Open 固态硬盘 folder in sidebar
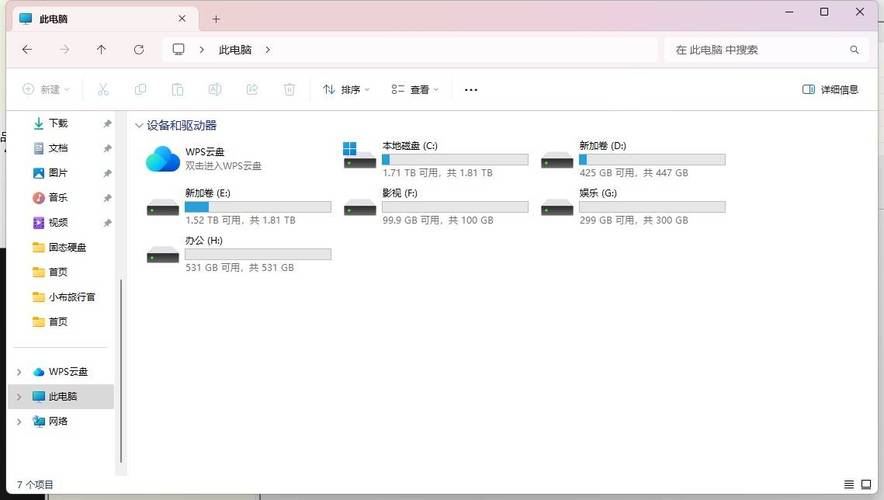Image resolution: width=884 pixels, height=500 pixels. [59, 247]
